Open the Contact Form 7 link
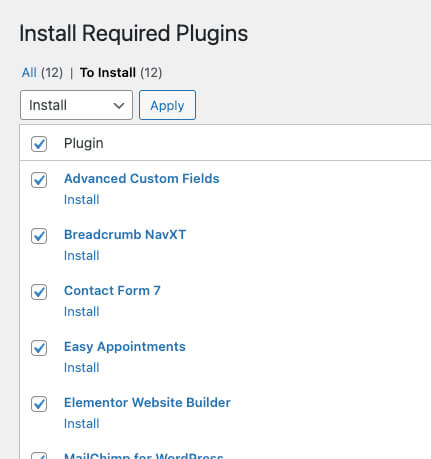This screenshot has width=431, height=459. click(x=112, y=291)
